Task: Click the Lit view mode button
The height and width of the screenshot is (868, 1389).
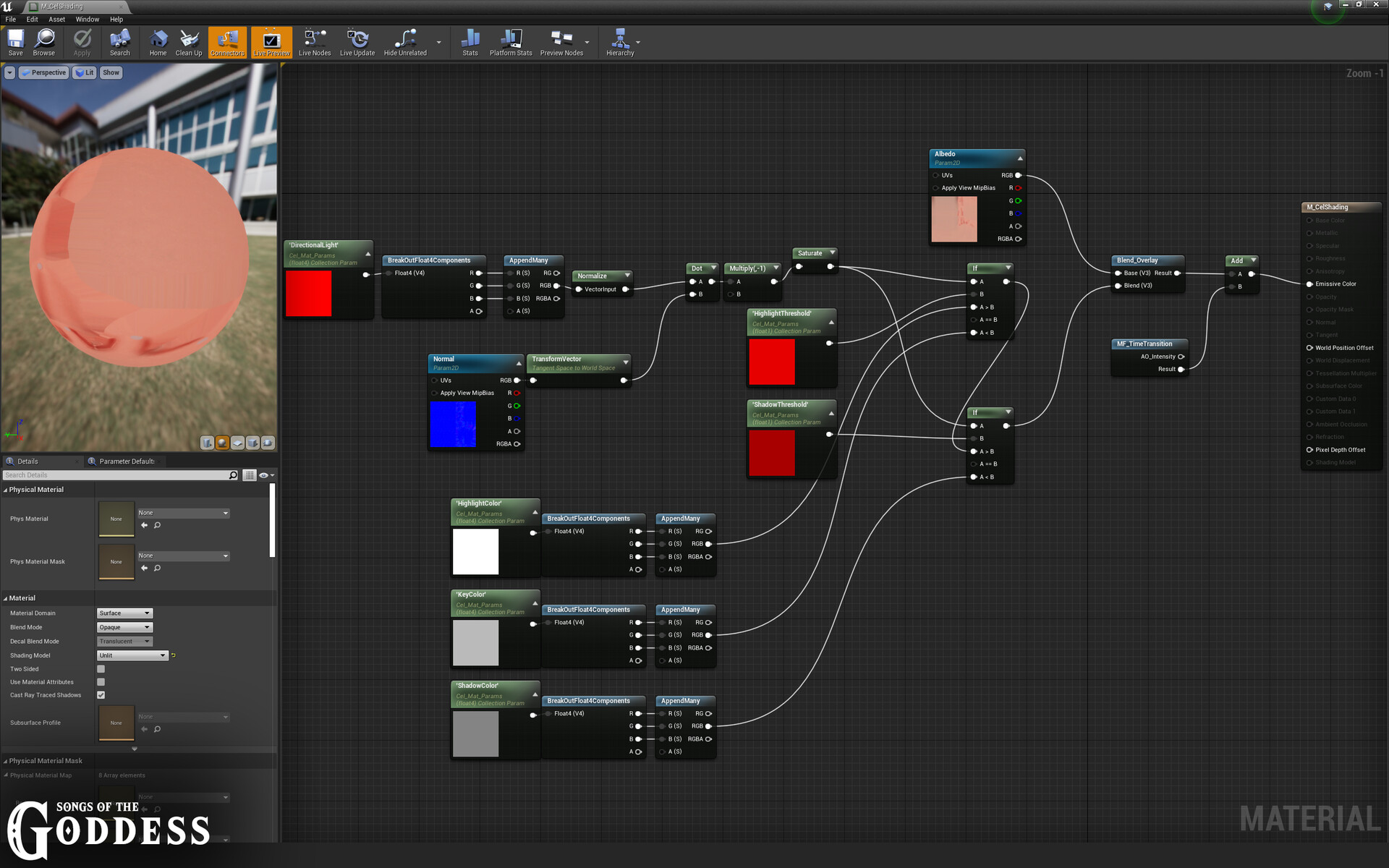Action: click(85, 73)
